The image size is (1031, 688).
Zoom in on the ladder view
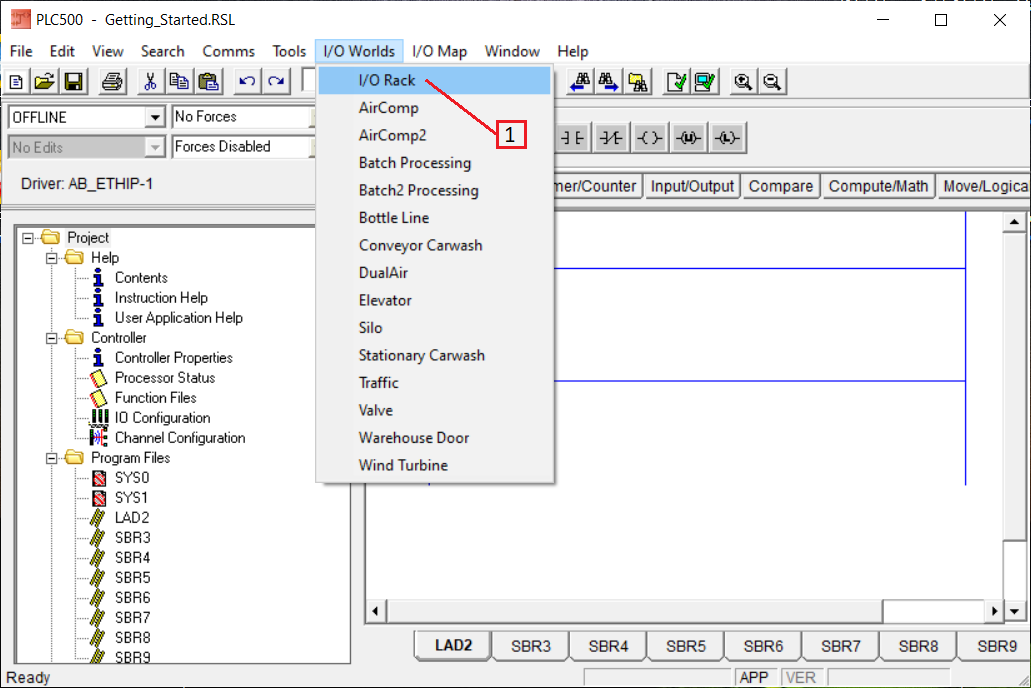click(x=743, y=82)
